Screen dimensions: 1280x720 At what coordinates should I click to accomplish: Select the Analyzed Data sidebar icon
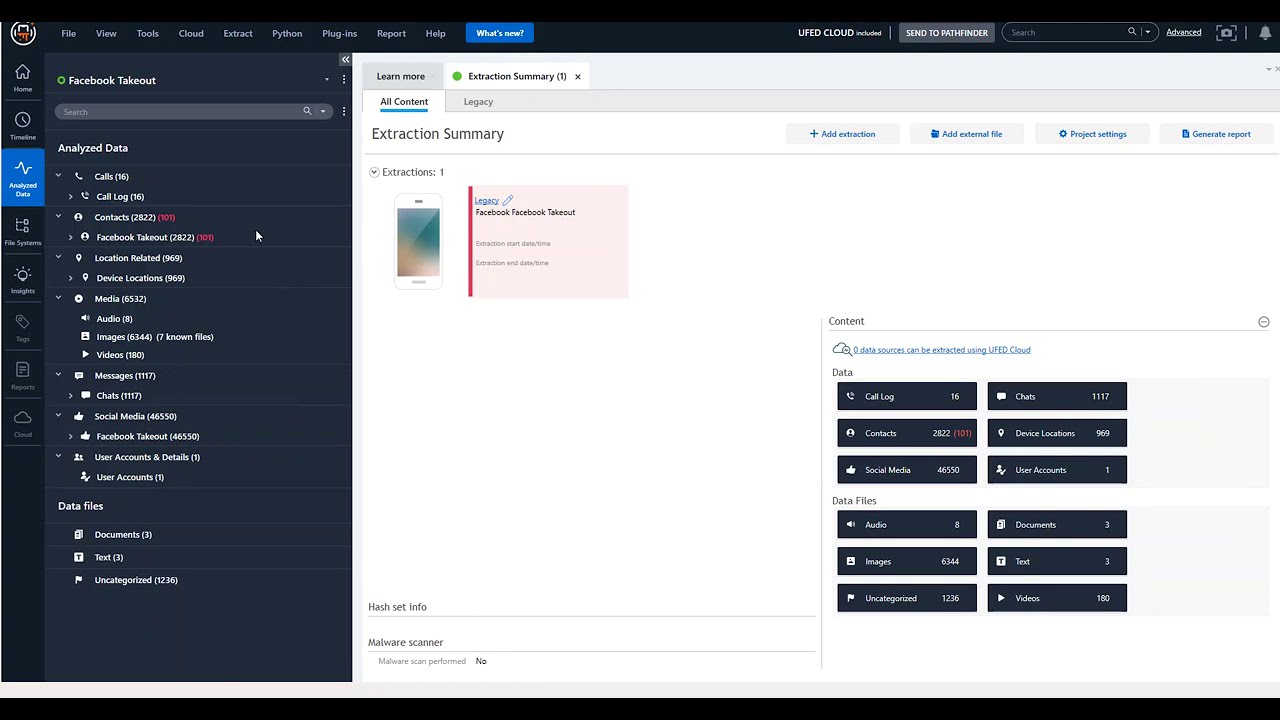[22, 177]
